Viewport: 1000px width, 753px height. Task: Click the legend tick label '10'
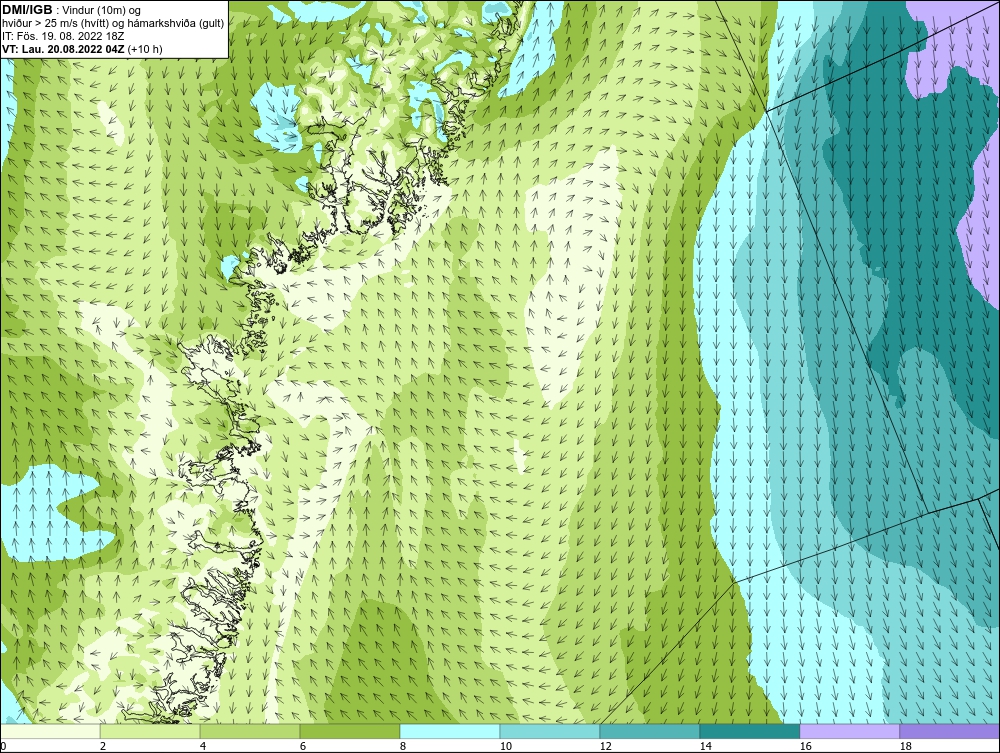506,746
